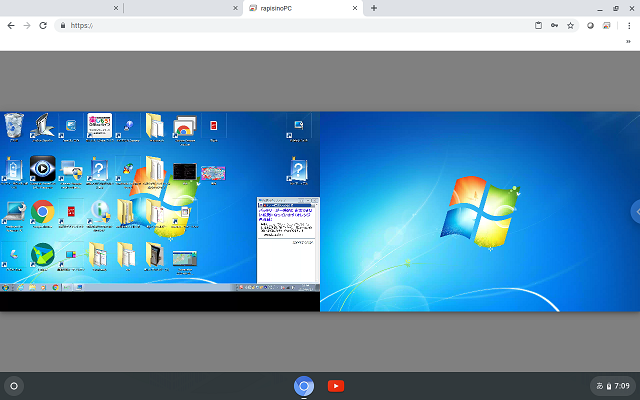Select the info icon with shield shortcut

pyautogui.click(x=100, y=214)
